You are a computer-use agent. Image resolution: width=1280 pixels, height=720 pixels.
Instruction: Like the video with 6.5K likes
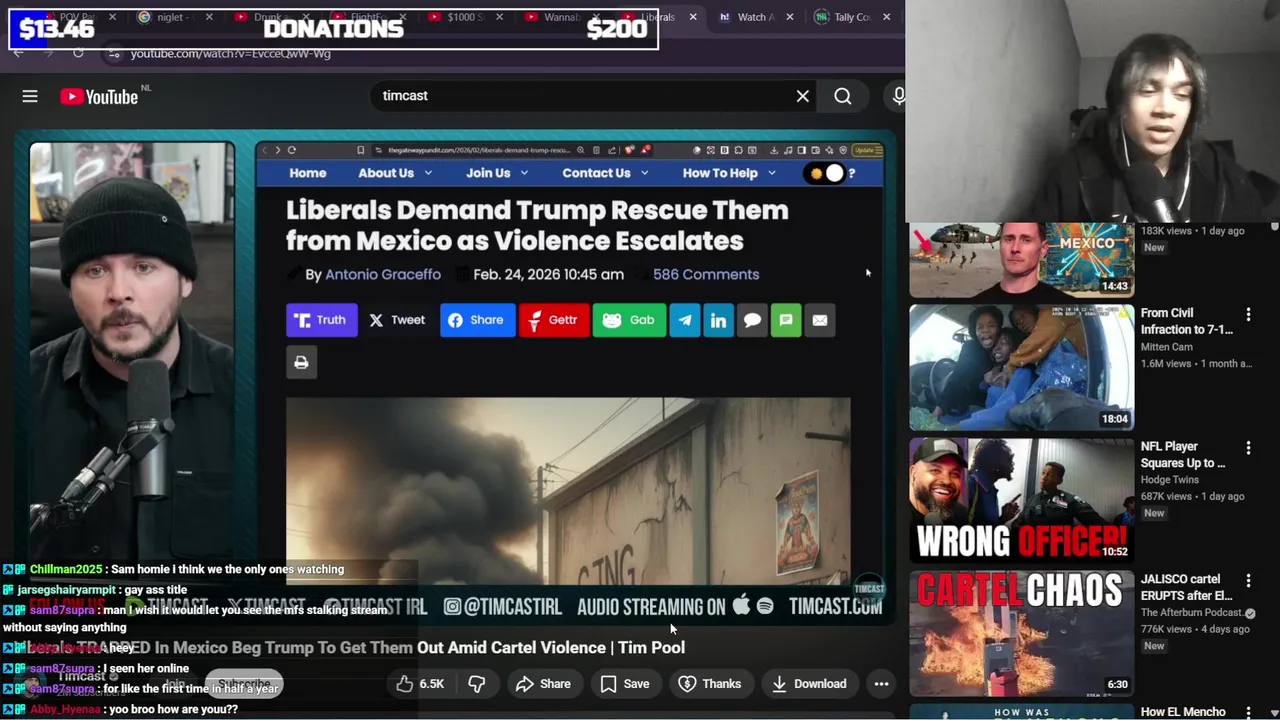pyautogui.click(x=419, y=684)
